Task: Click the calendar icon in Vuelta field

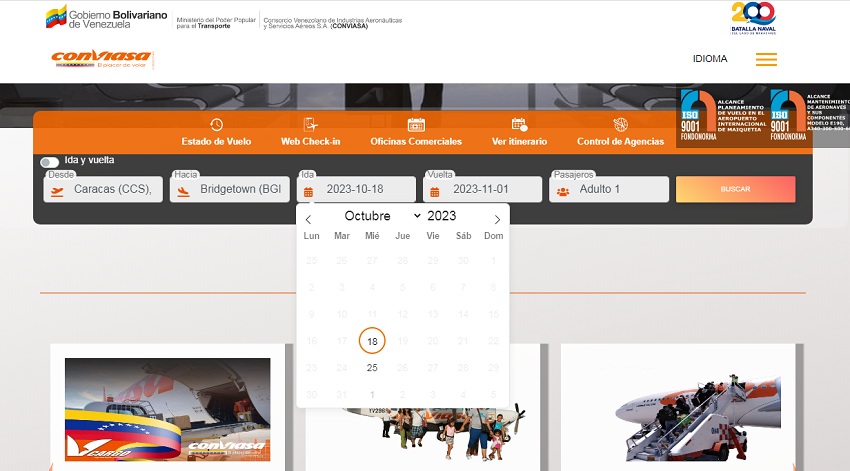Action: coord(435,191)
